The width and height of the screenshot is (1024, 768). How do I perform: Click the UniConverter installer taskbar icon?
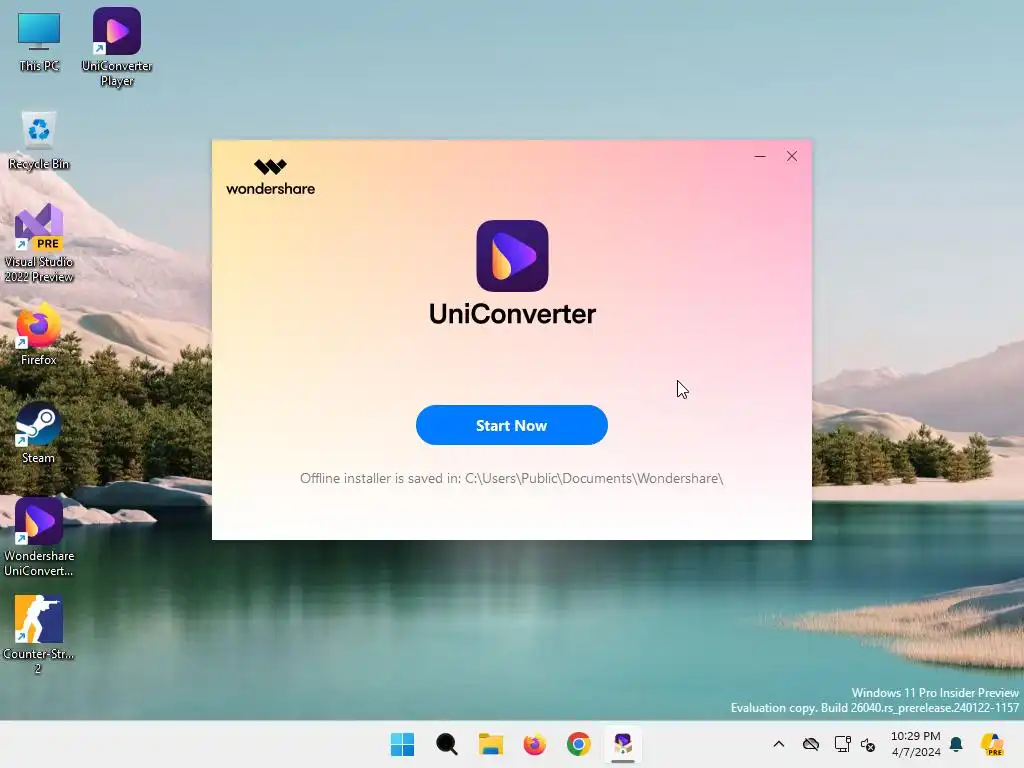coord(622,744)
